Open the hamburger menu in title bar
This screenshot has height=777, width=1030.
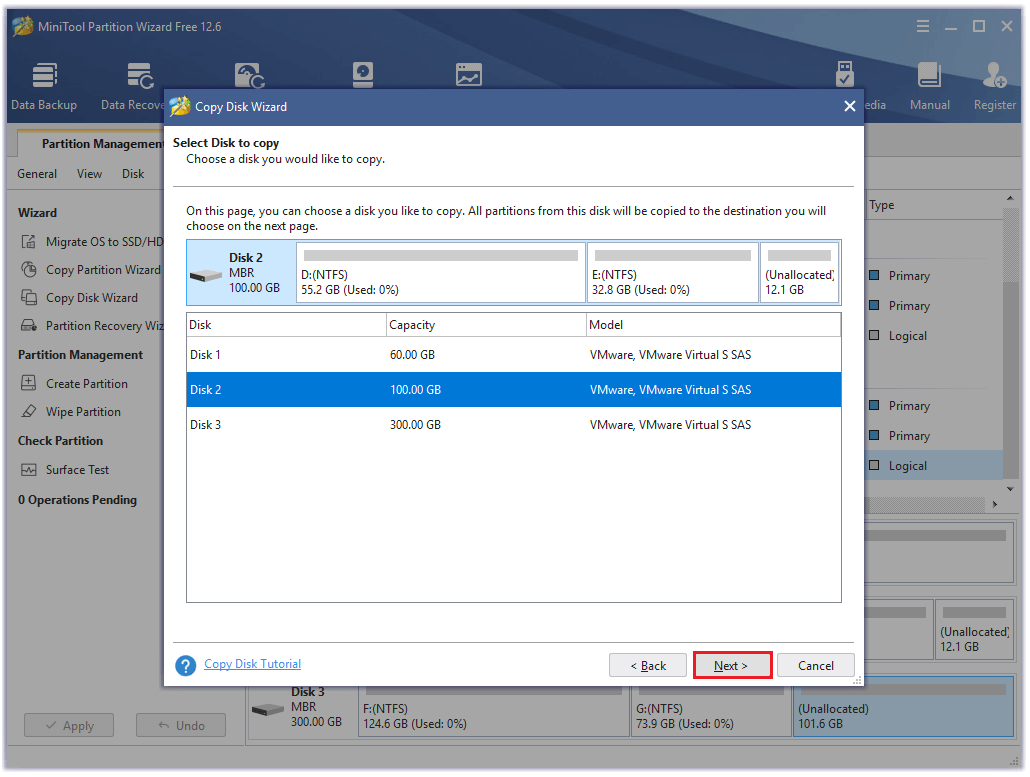[923, 26]
